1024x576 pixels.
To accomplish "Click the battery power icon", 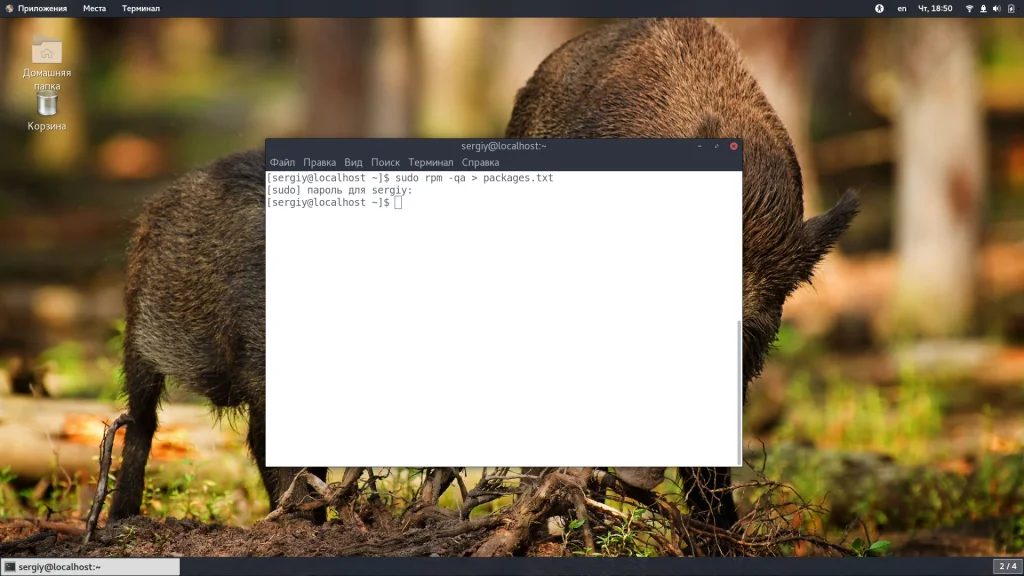I will 1011,8.
